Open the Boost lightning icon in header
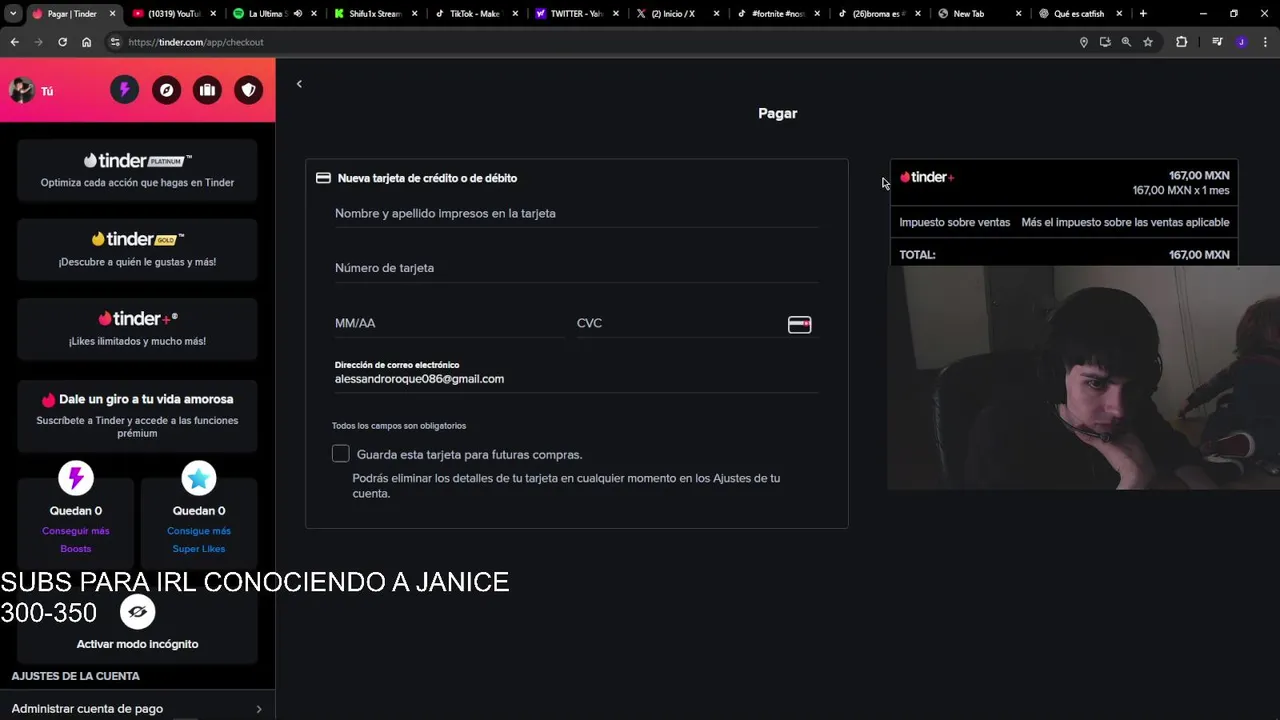Viewport: 1280px width, 720px height. point(124,90)
